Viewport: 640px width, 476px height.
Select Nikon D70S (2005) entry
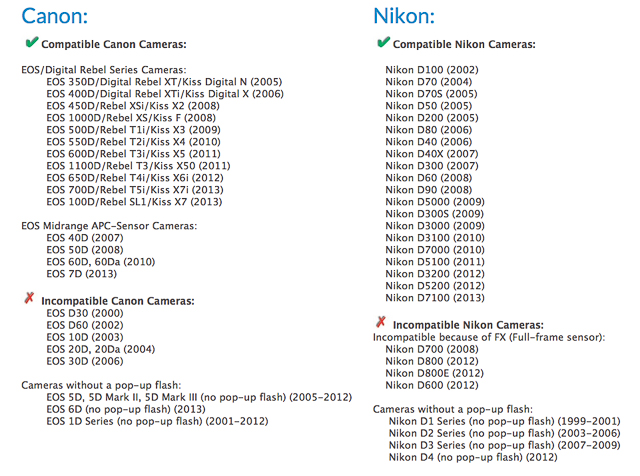pos(431,94)
